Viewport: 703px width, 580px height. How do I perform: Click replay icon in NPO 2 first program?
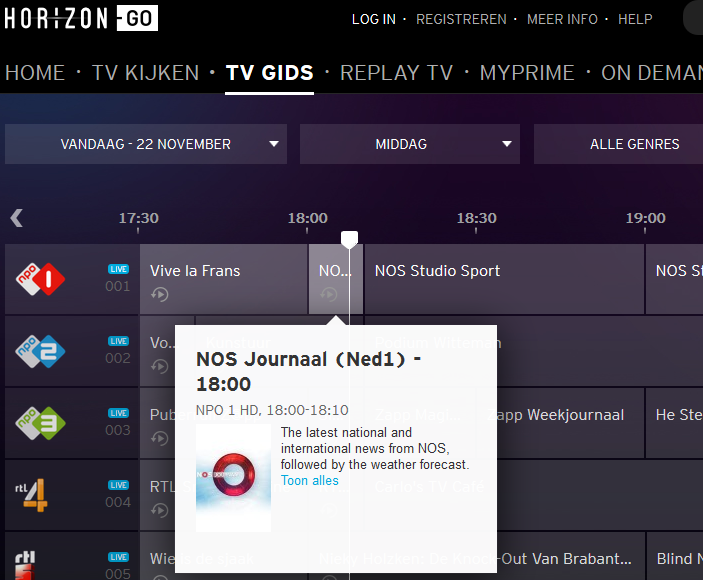[160, 367]
